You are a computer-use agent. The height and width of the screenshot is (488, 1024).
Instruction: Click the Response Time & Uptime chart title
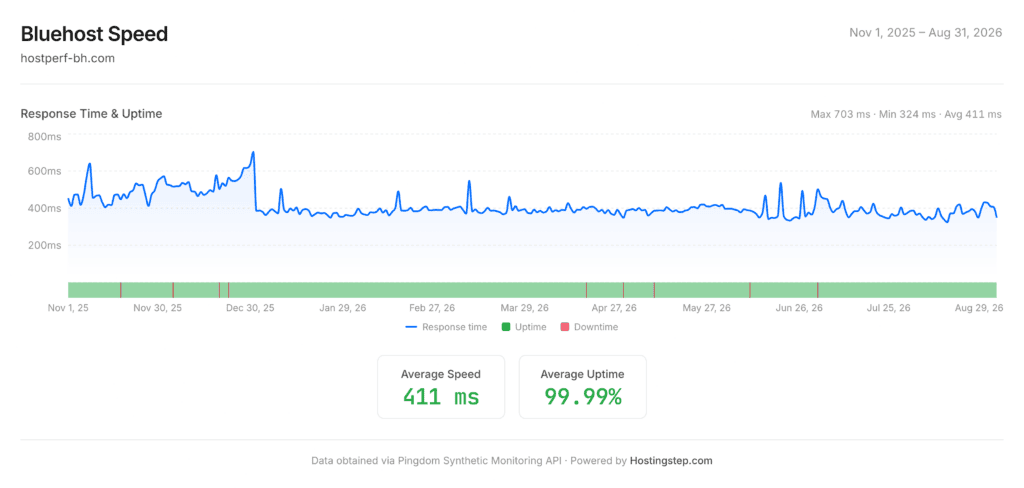pos(91,114)
